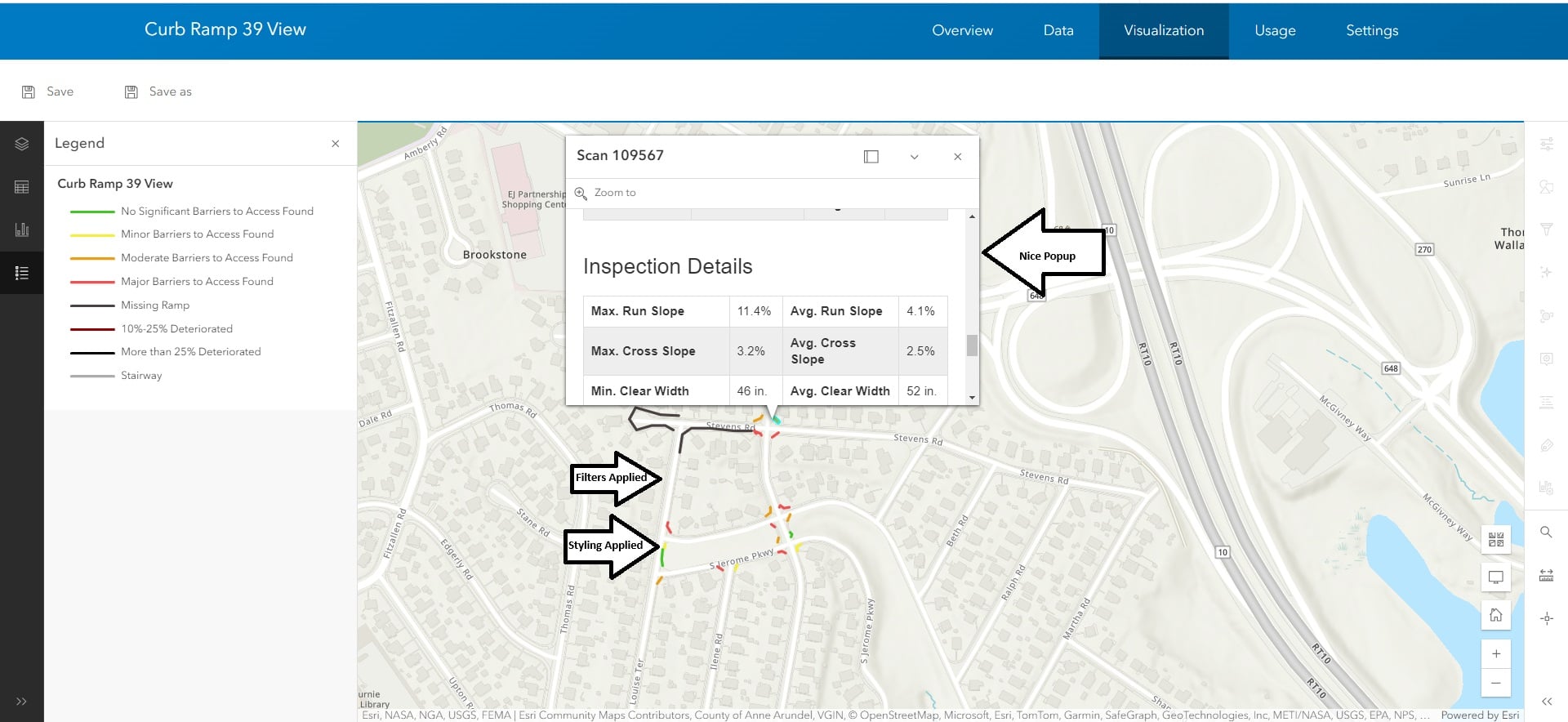Open the Styles icon on right toolbar
This screenshot has width=1568, height=722.
pos(1547,186)
